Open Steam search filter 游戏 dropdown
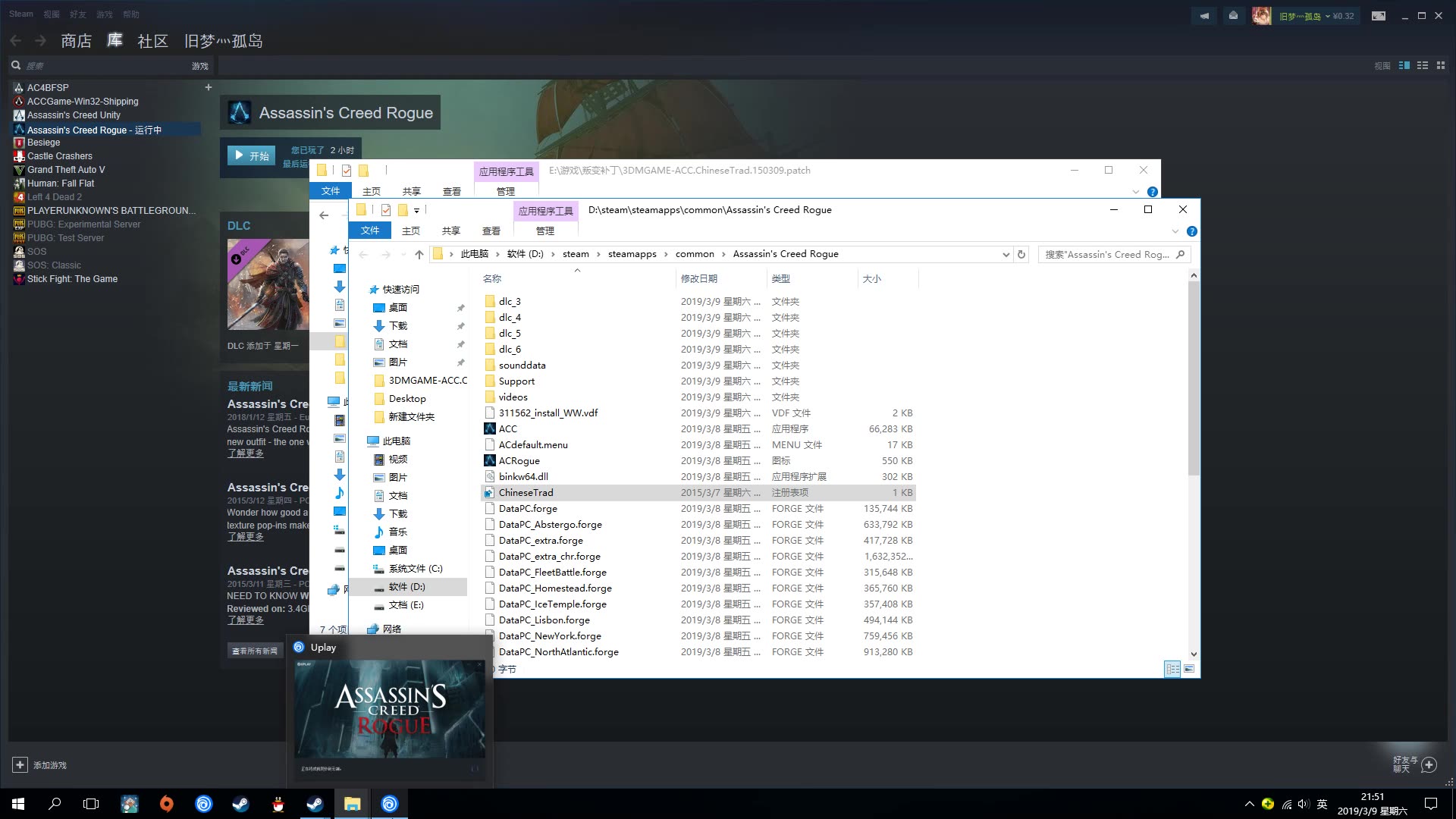 200,66
